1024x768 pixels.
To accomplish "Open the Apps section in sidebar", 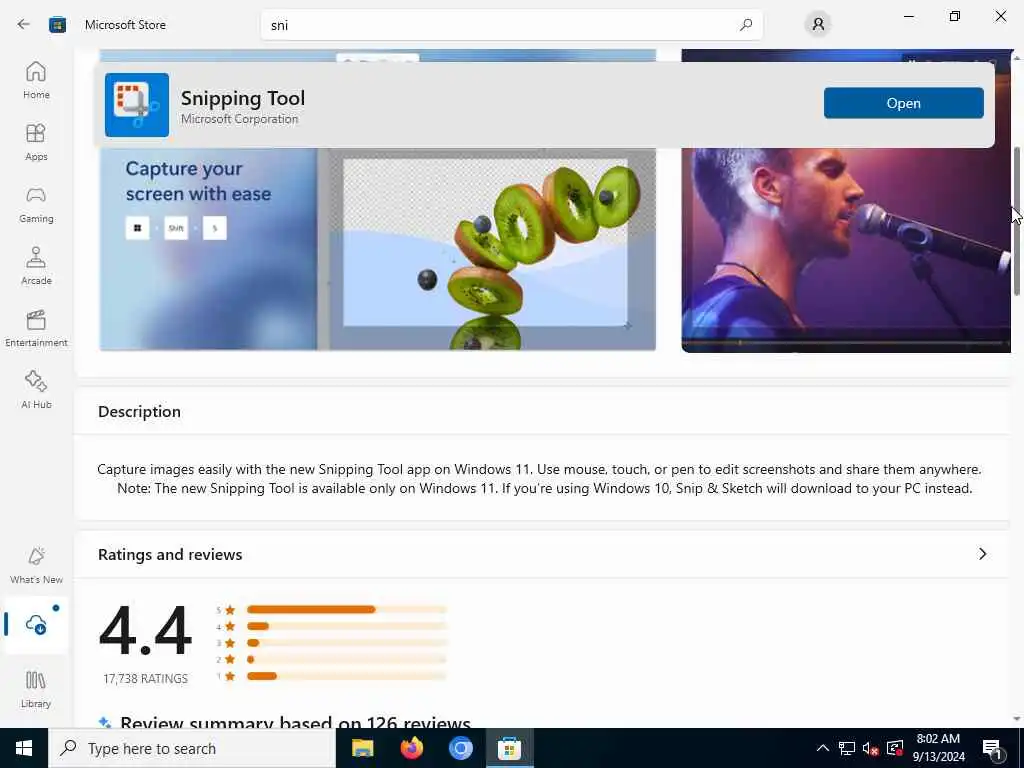I will coord(36,142).
